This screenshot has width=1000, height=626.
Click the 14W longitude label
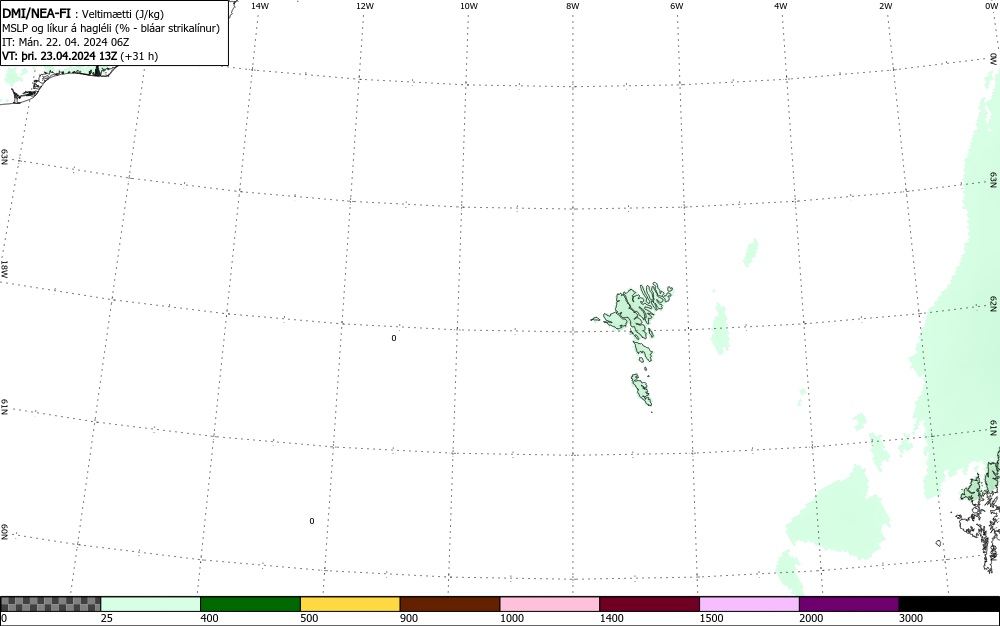pyautogui.click(x=260, y=6)
